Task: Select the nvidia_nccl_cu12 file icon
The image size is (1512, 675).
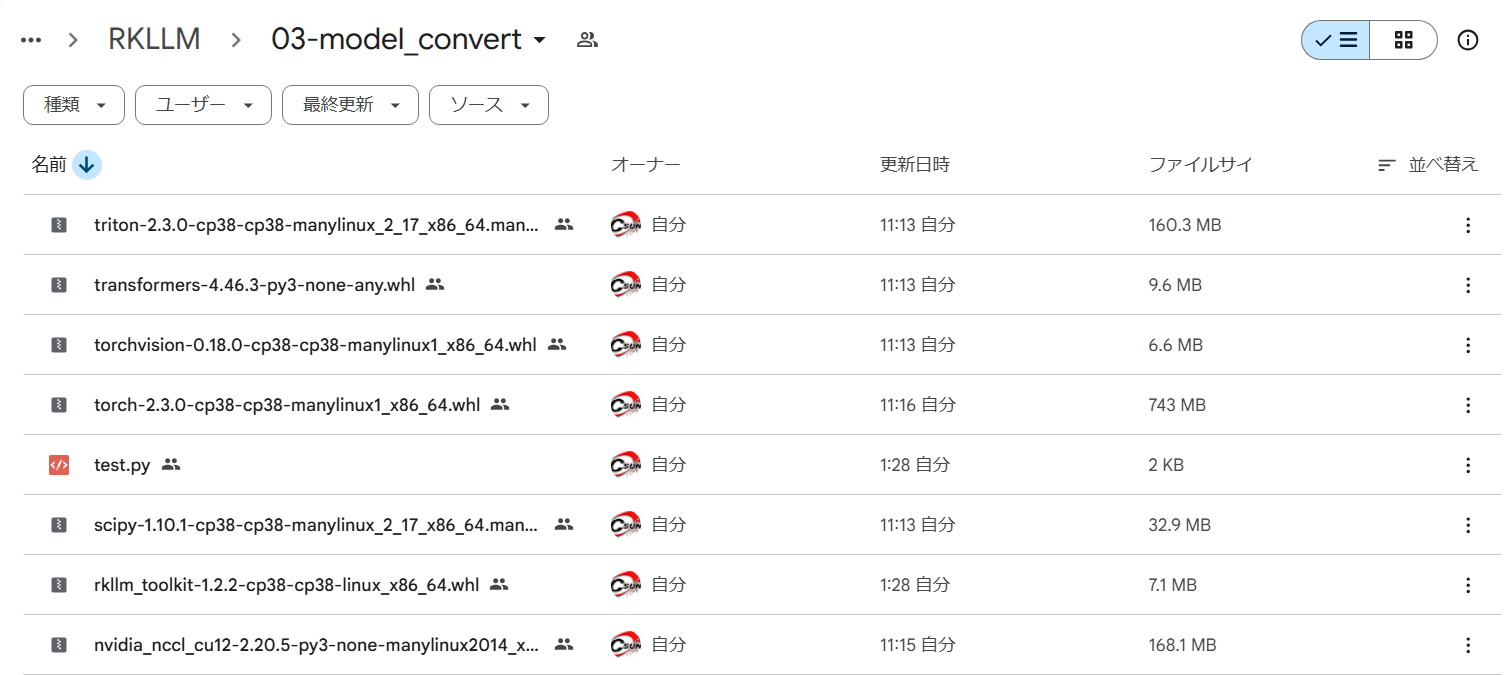Action: pyautogui.click(x=59, y=645)
